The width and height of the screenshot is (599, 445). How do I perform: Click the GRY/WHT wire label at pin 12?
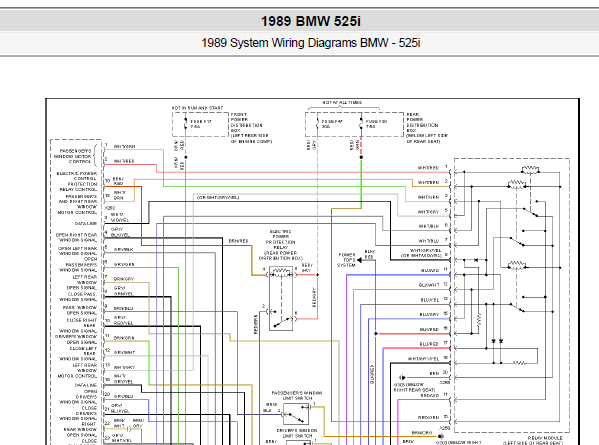(x=124, y=352)
